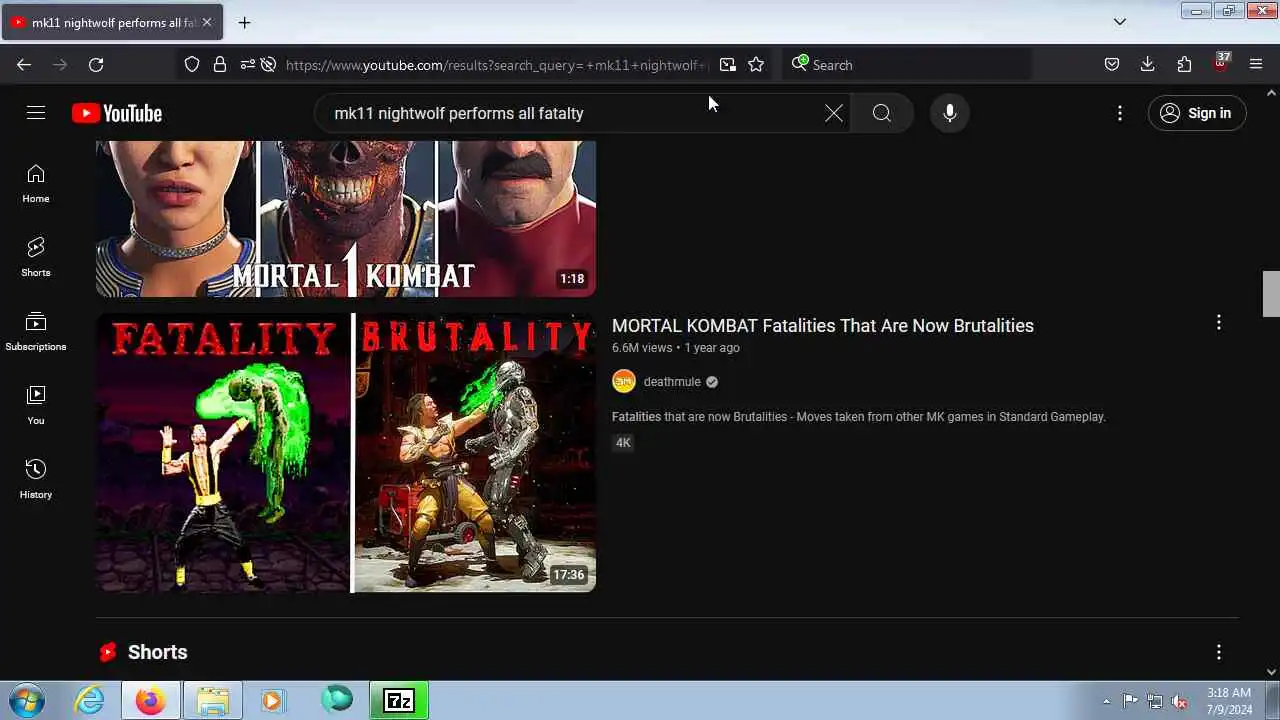The height and width of the screenshot is (720, 1280).
Task: Click the Sign in button
Action: click(1197, 113)
